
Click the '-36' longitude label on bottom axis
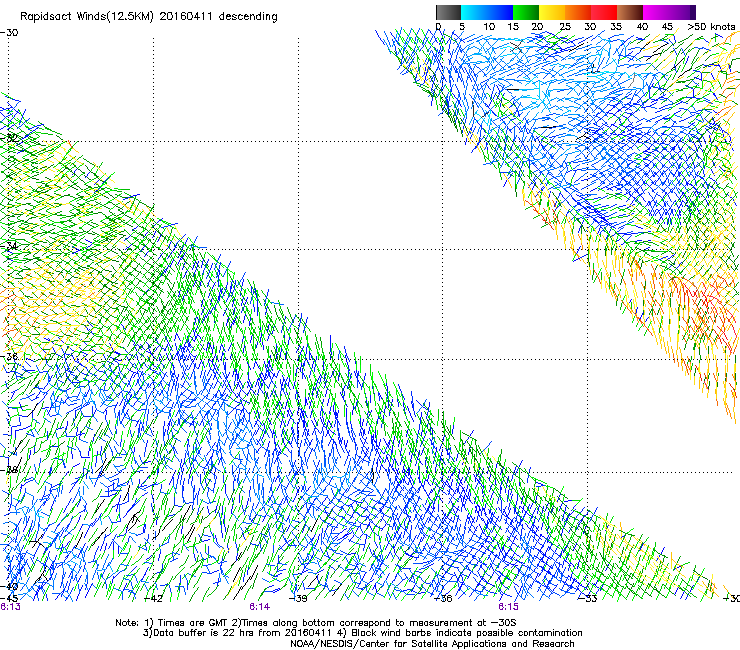[x=443, y=599]
